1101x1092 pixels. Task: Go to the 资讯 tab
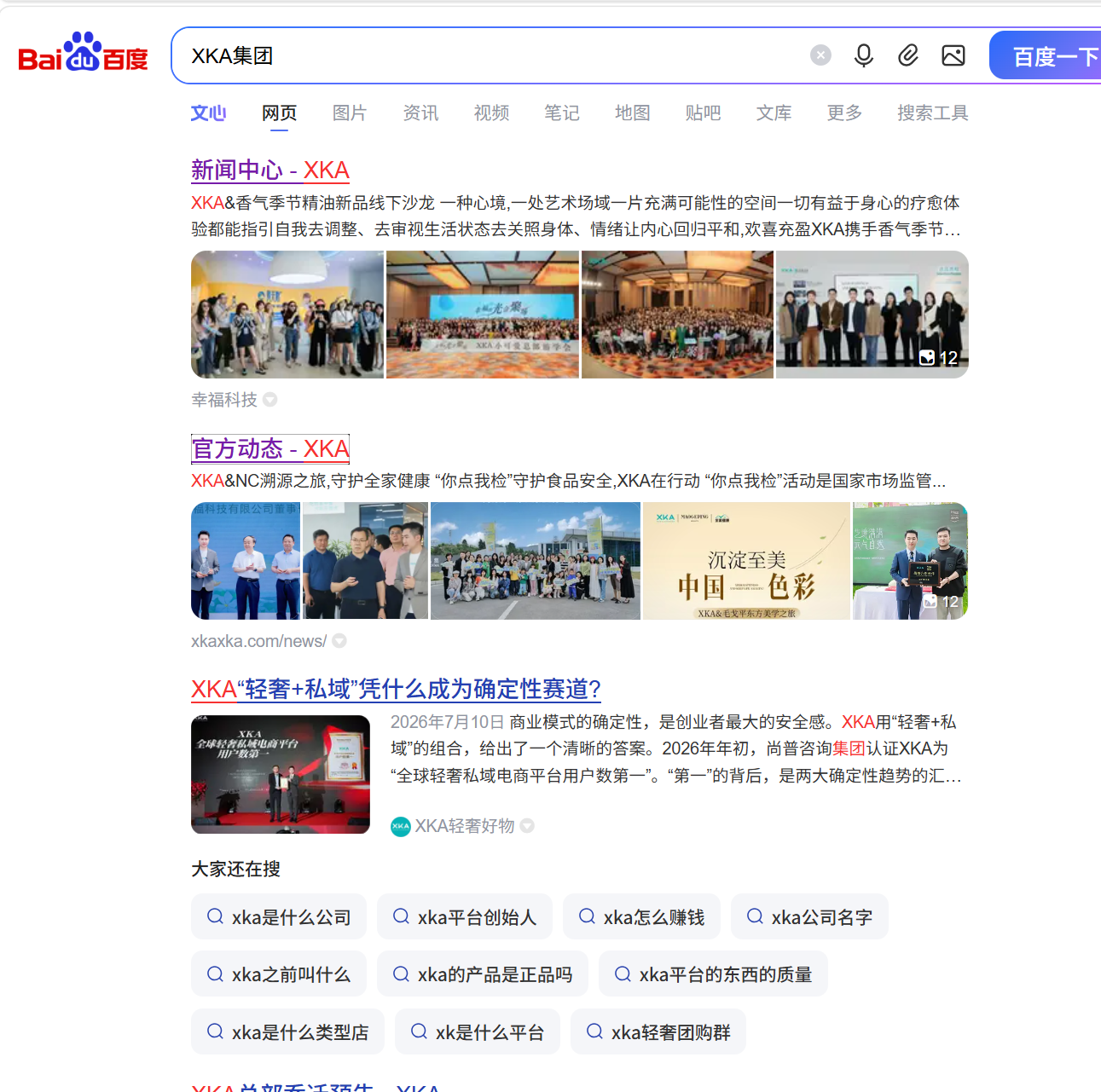pos(420,113)
